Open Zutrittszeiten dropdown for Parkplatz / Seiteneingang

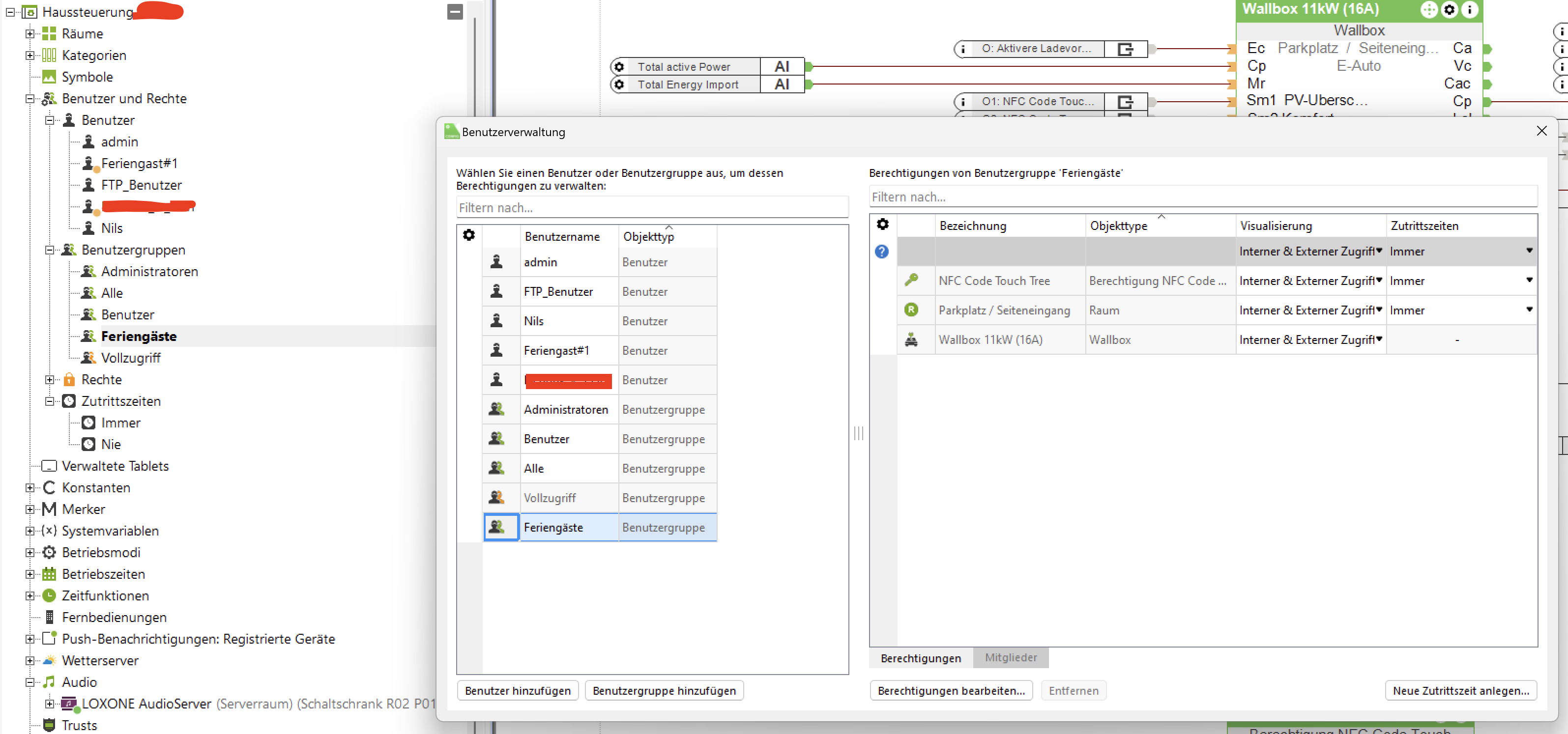pyautogui.click(x=1529, y=310)
